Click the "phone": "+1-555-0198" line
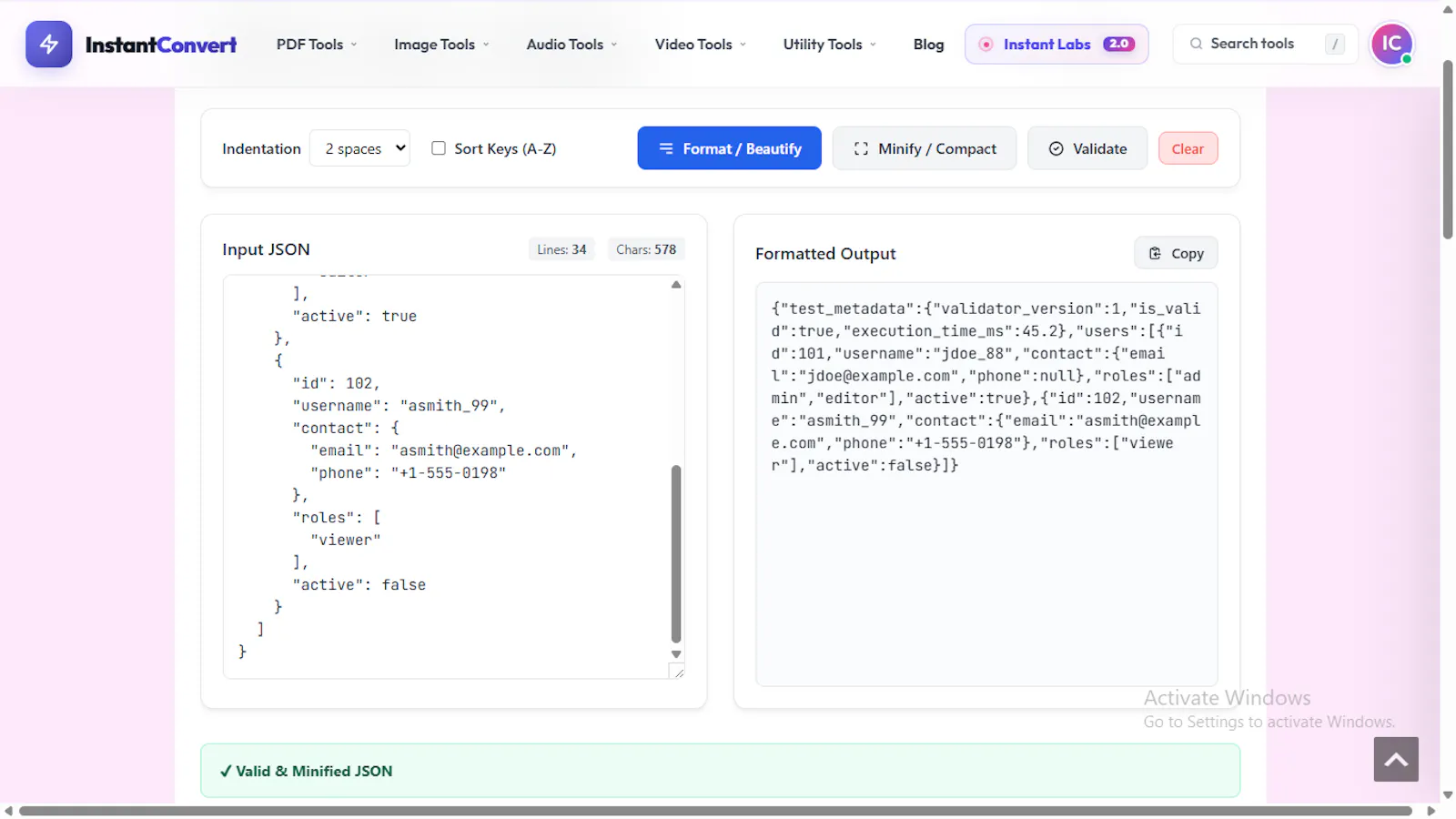Screen dimensions: 1456x819 (408, 473)
